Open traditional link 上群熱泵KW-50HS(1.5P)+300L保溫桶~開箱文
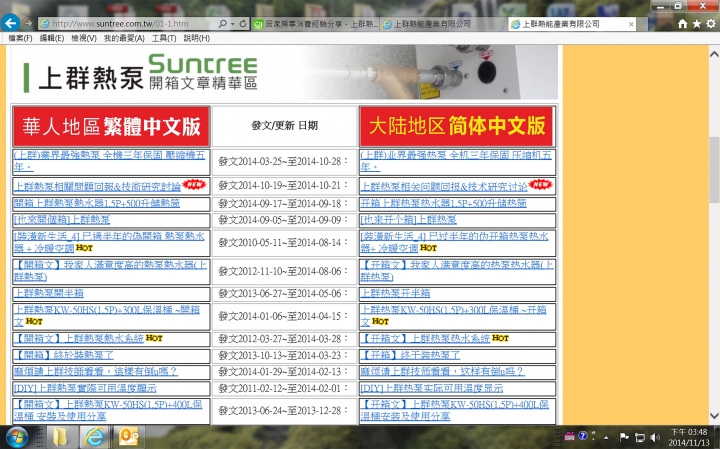Image resolution: width=720 pixels, height=449 pixels. coord(107,315)
